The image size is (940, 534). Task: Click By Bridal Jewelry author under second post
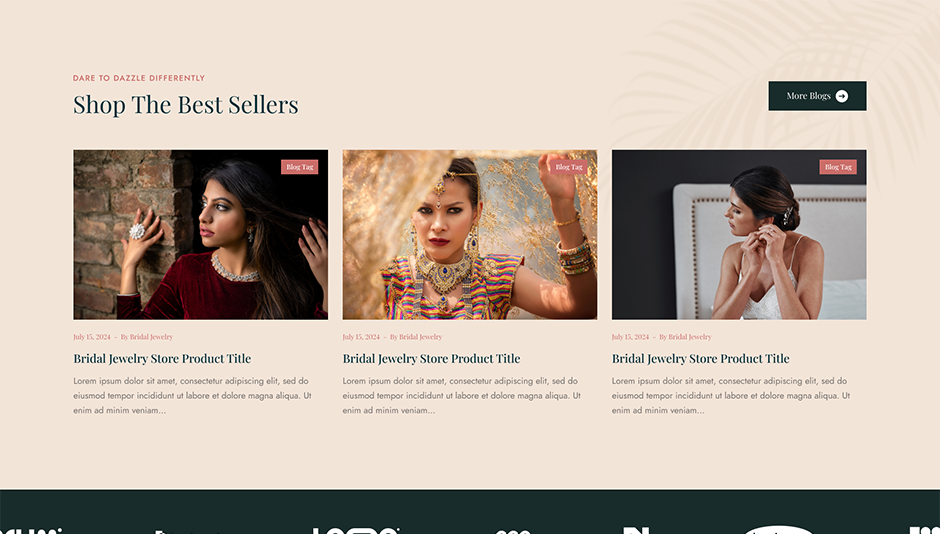pos(416,337)
